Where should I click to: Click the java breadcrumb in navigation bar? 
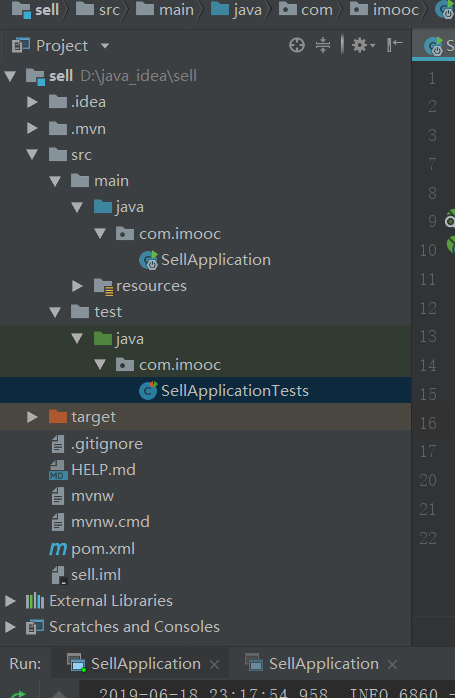coord(236,9)
